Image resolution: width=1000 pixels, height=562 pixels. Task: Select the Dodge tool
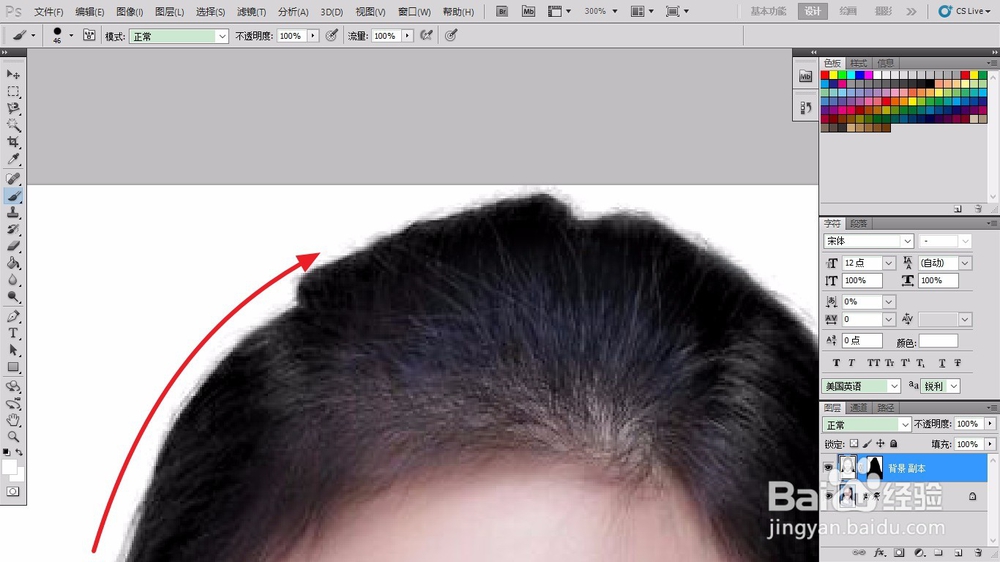point(13,297)
